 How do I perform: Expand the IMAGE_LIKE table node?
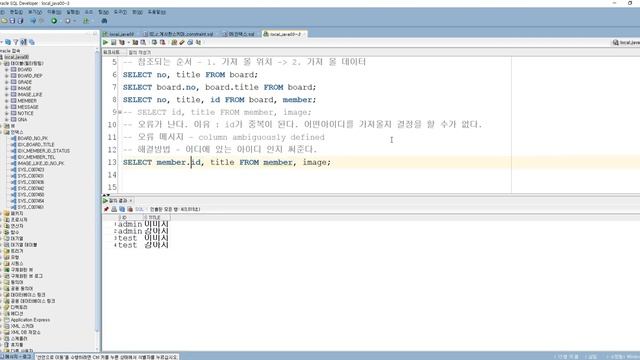7,94
